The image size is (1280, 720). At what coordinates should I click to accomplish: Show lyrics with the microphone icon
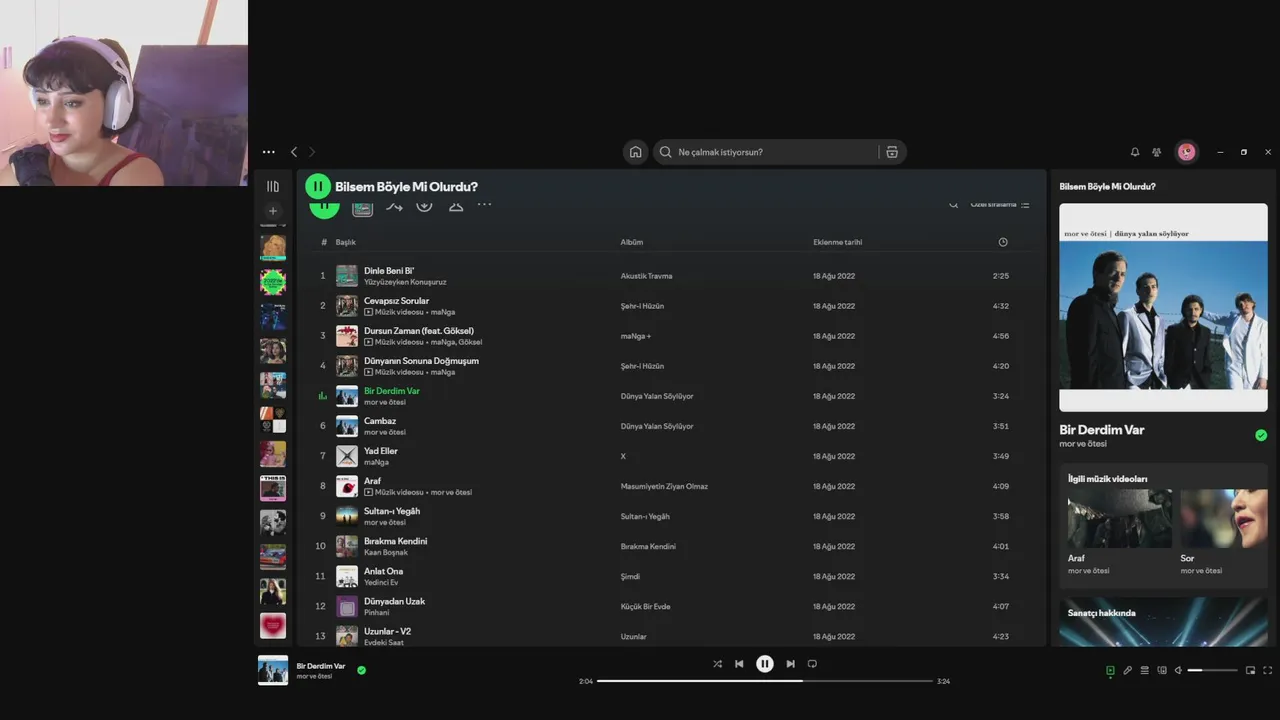(1127, 670)
